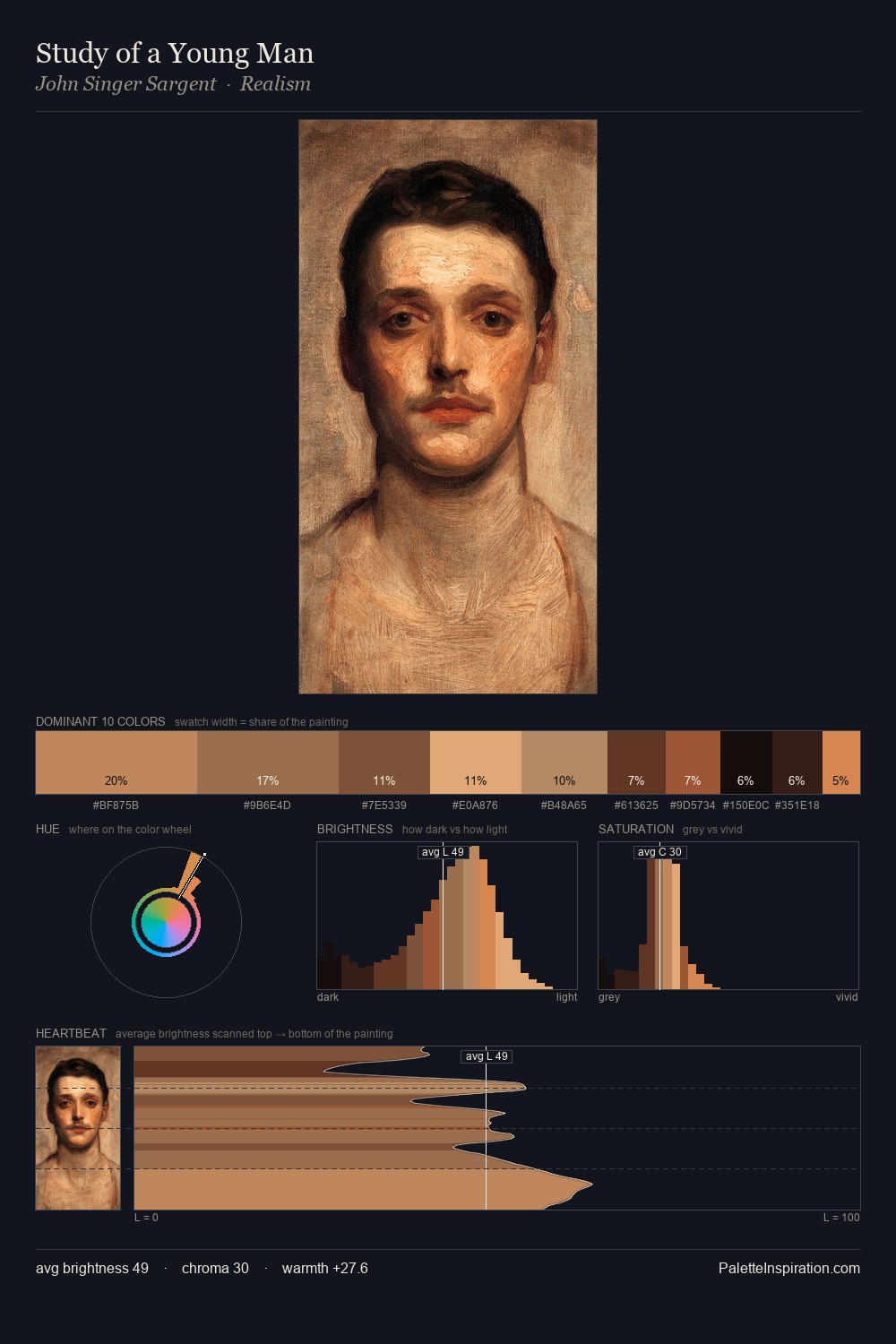896x1344 pixels.
Task: Open the small portrait thumbnail beside Heartbeat chart
Action: coord(78,1128)
